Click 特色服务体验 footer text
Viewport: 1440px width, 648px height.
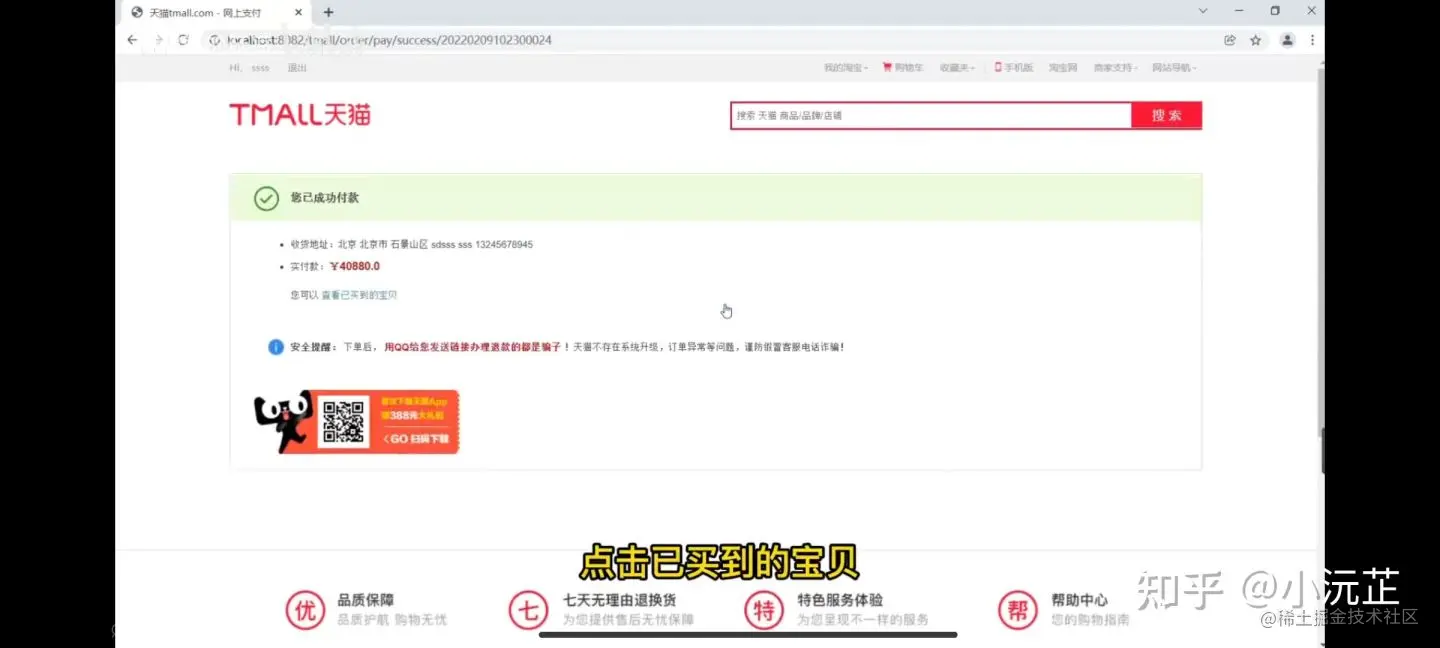pos(840,600)
